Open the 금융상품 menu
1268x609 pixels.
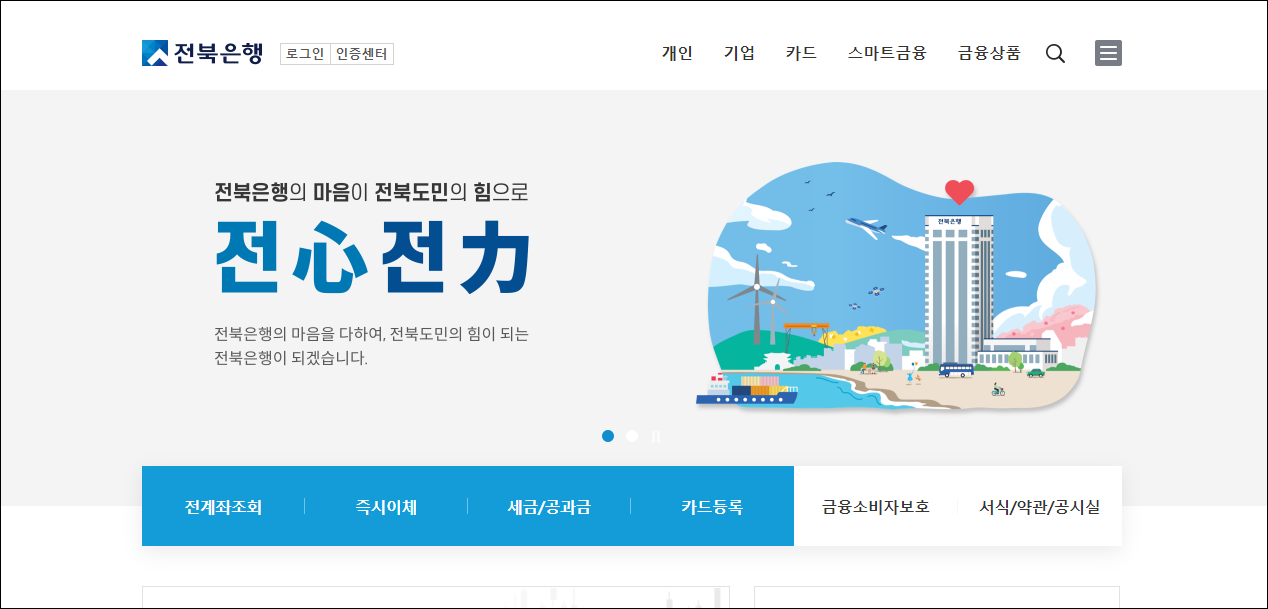pos(989,53)
